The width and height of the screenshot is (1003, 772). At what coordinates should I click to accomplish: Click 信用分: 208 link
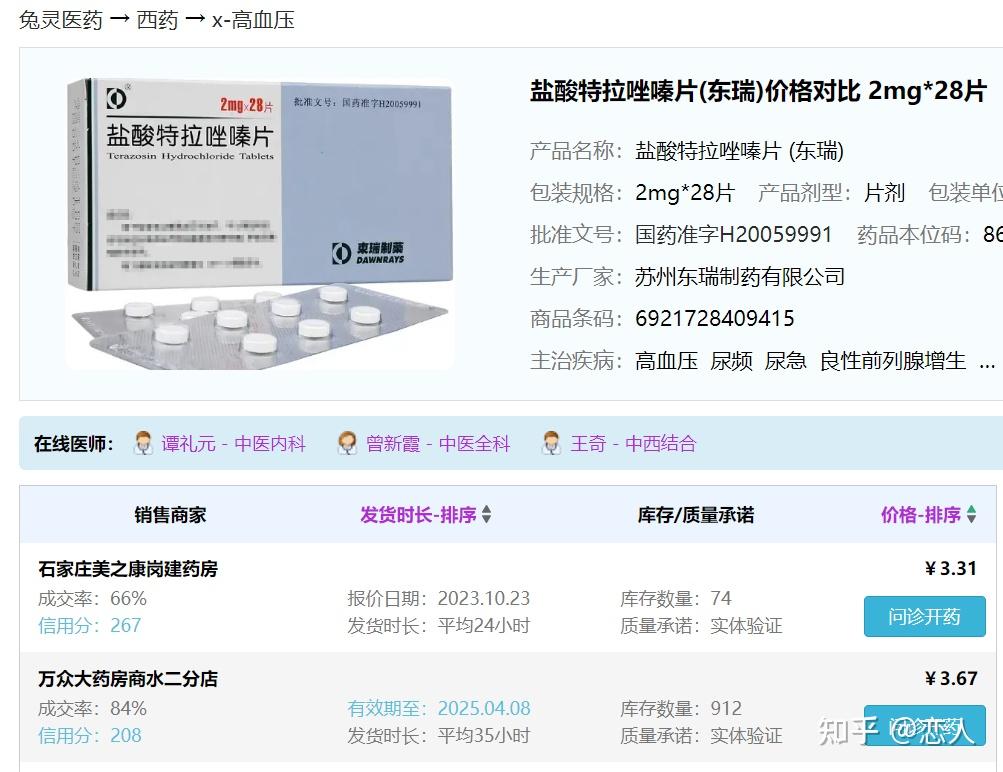[90, 735]
